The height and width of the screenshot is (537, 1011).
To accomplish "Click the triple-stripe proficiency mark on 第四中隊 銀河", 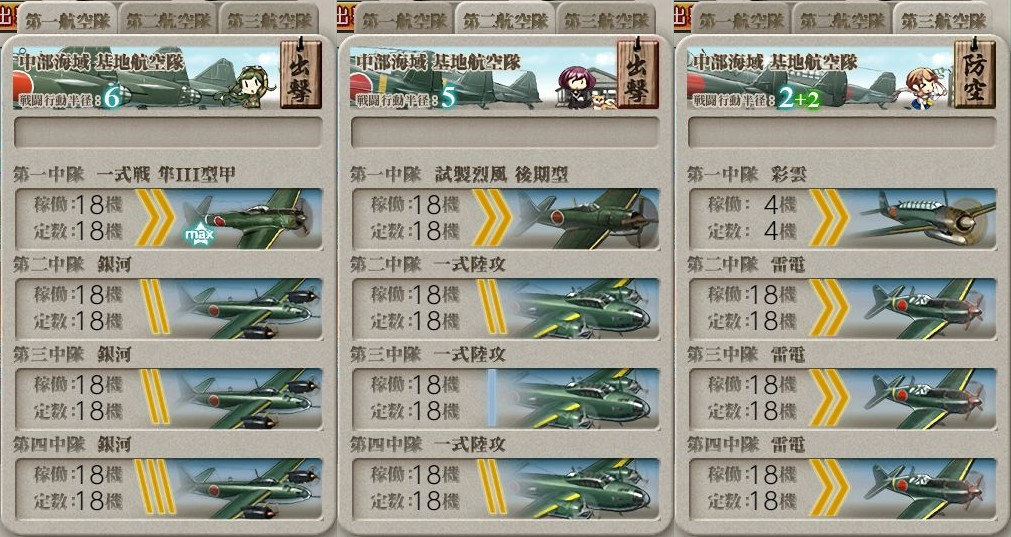I will (154, 487).
